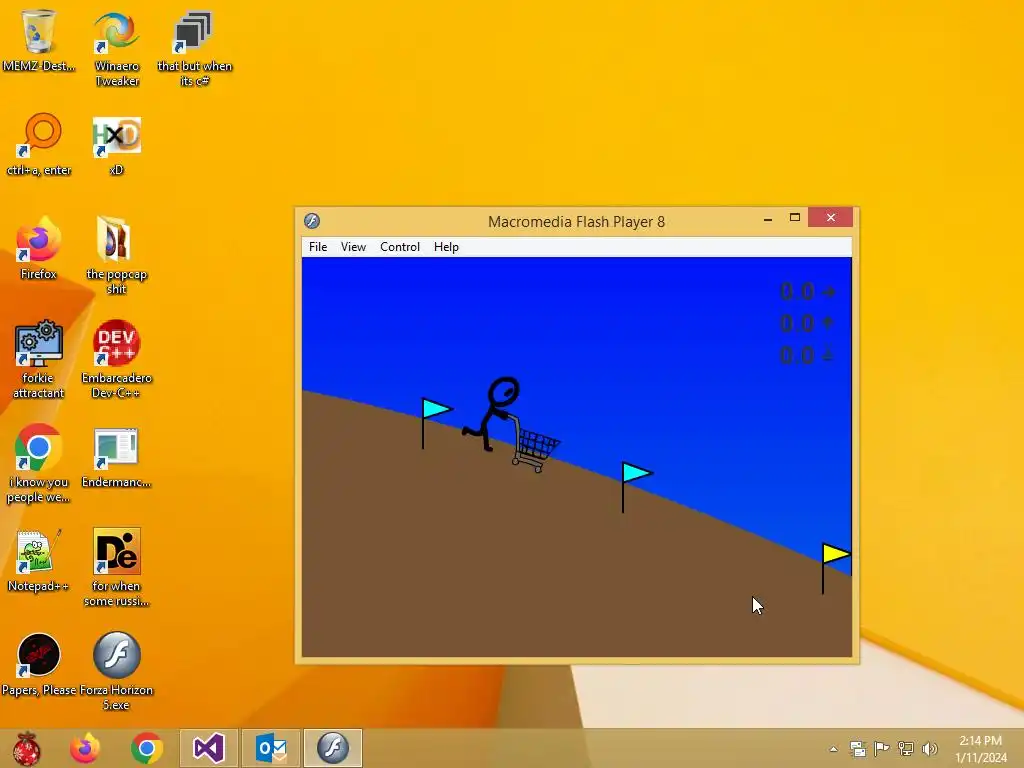Select the HxD 'xD' desktop icon
This screenshot has height=768, width=1024.
click(x=117, y=145)
